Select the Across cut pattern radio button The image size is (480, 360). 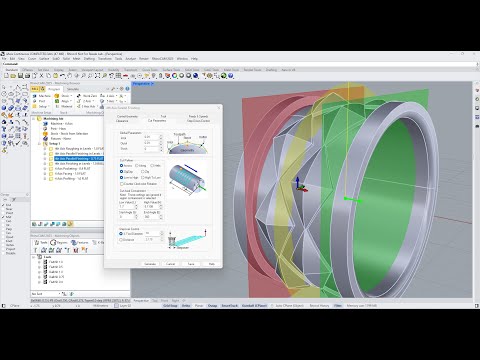[122, 166]
